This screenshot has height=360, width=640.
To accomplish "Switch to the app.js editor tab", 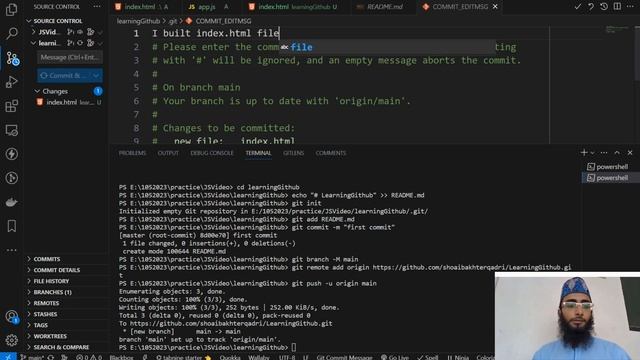I will click(x=207, y=7).
